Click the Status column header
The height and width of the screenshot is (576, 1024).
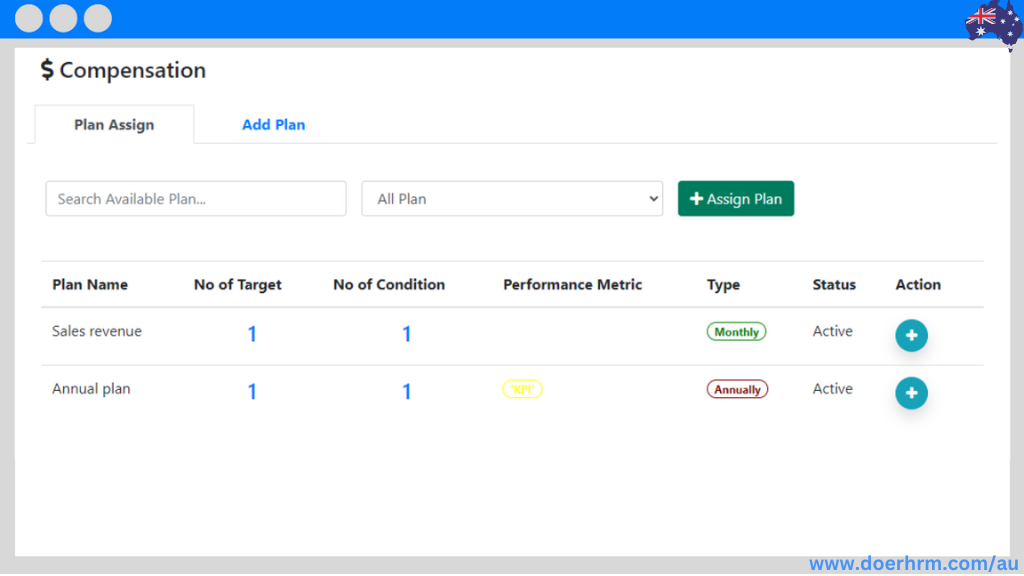tap(834, 285)
